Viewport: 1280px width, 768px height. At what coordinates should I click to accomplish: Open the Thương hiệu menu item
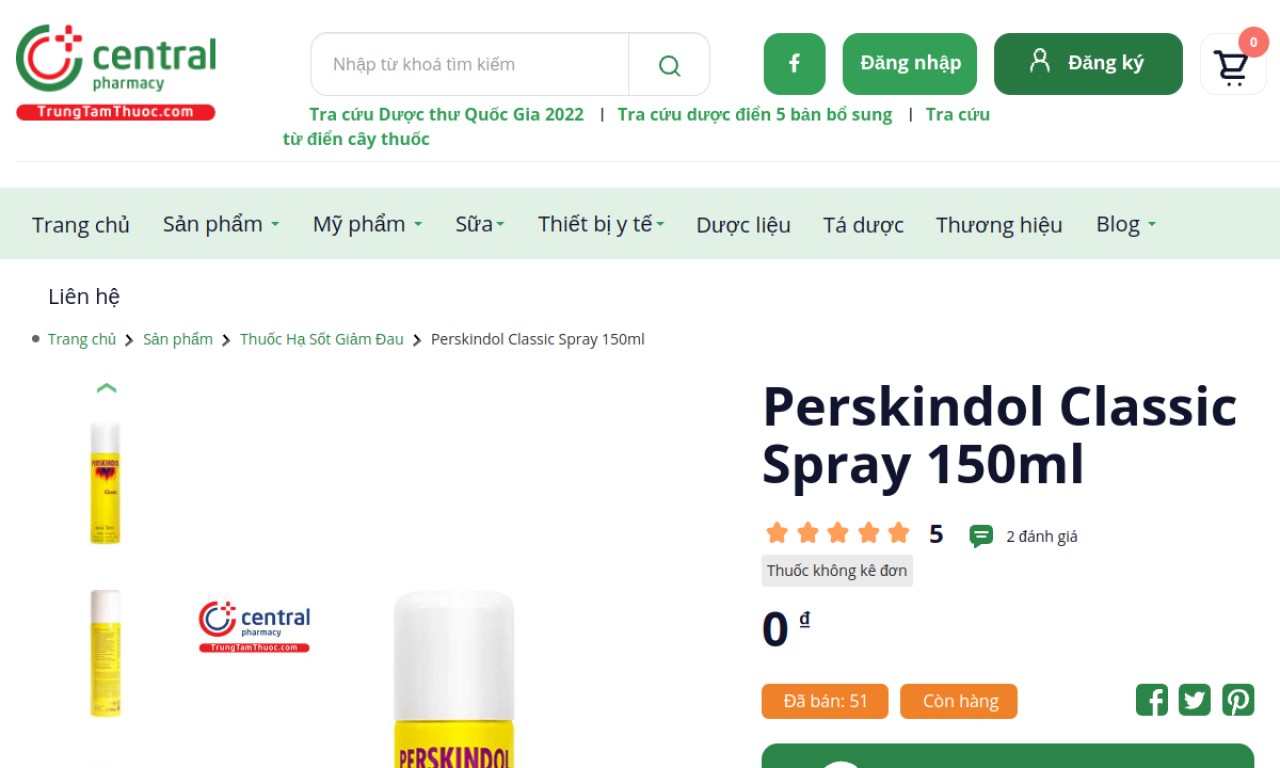[999, 225]
